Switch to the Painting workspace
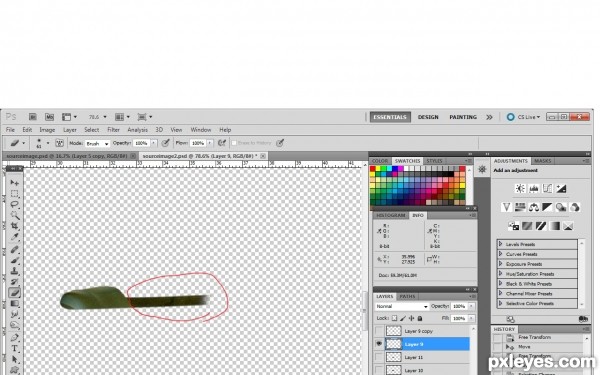This screenshot has height=375, width=600. click(463, 117)
